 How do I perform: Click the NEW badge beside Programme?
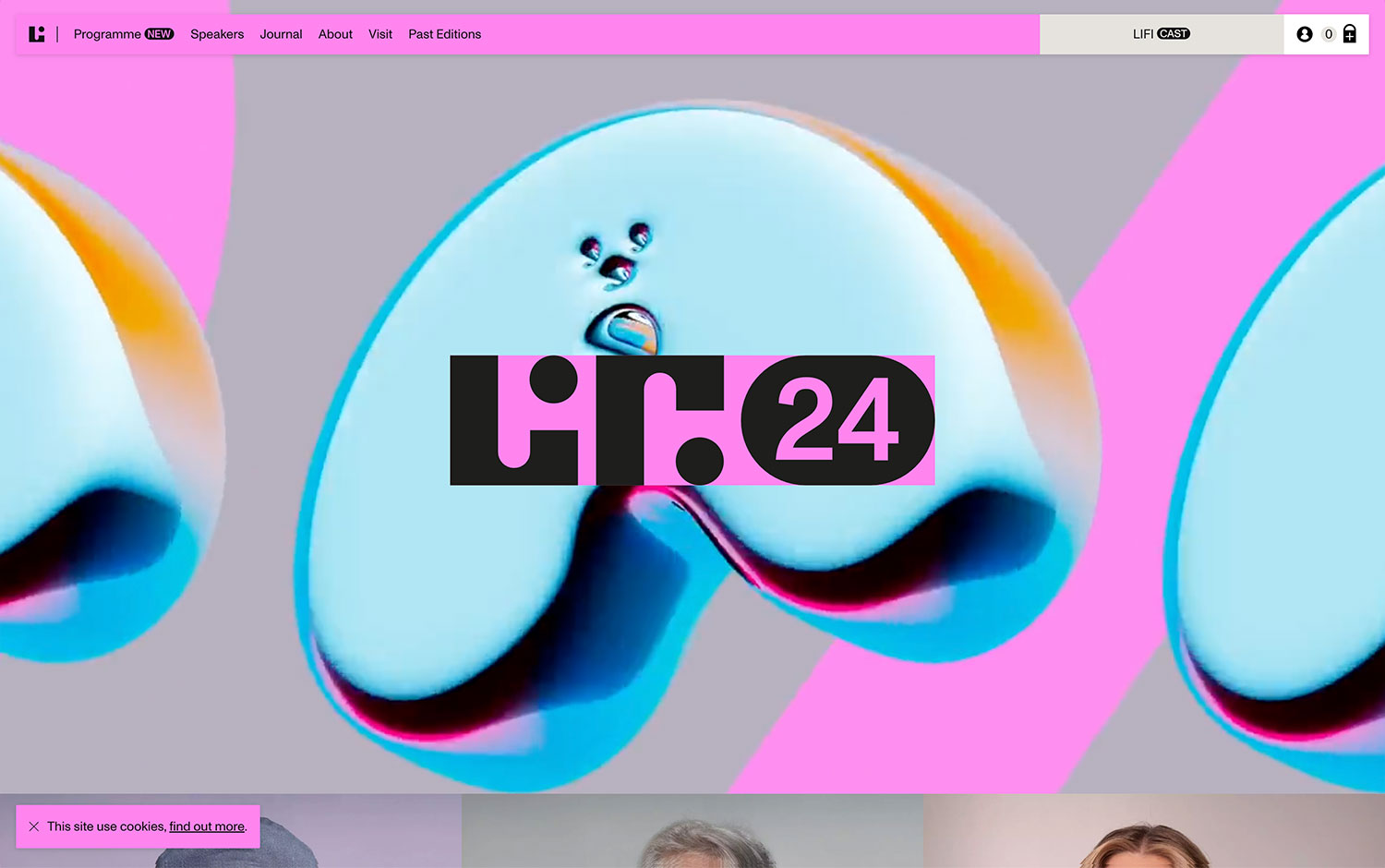pyautogui.click(x=159, y=34)
